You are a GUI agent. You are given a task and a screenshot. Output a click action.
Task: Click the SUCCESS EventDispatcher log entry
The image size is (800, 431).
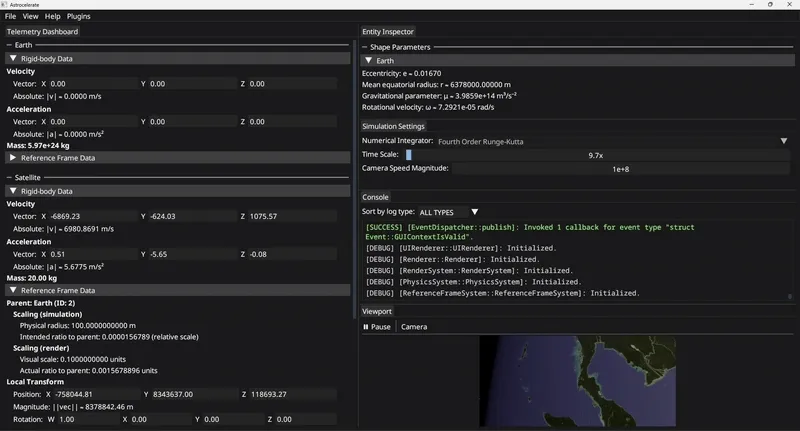[530, 232]
